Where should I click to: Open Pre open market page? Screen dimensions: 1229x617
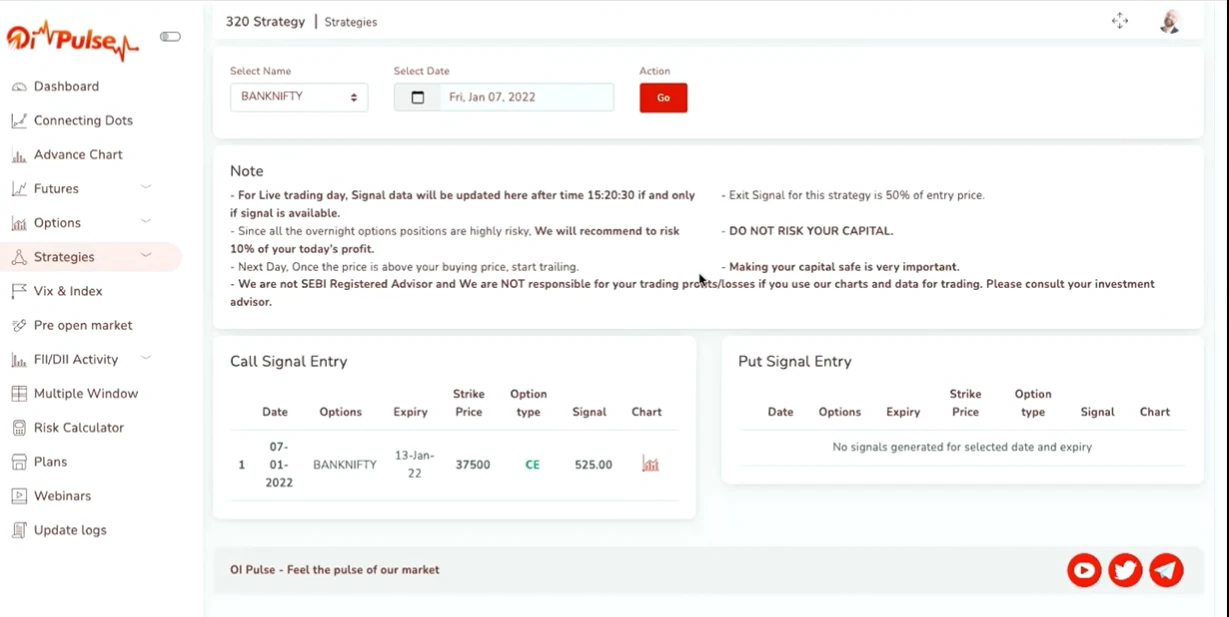pos(83,325)
